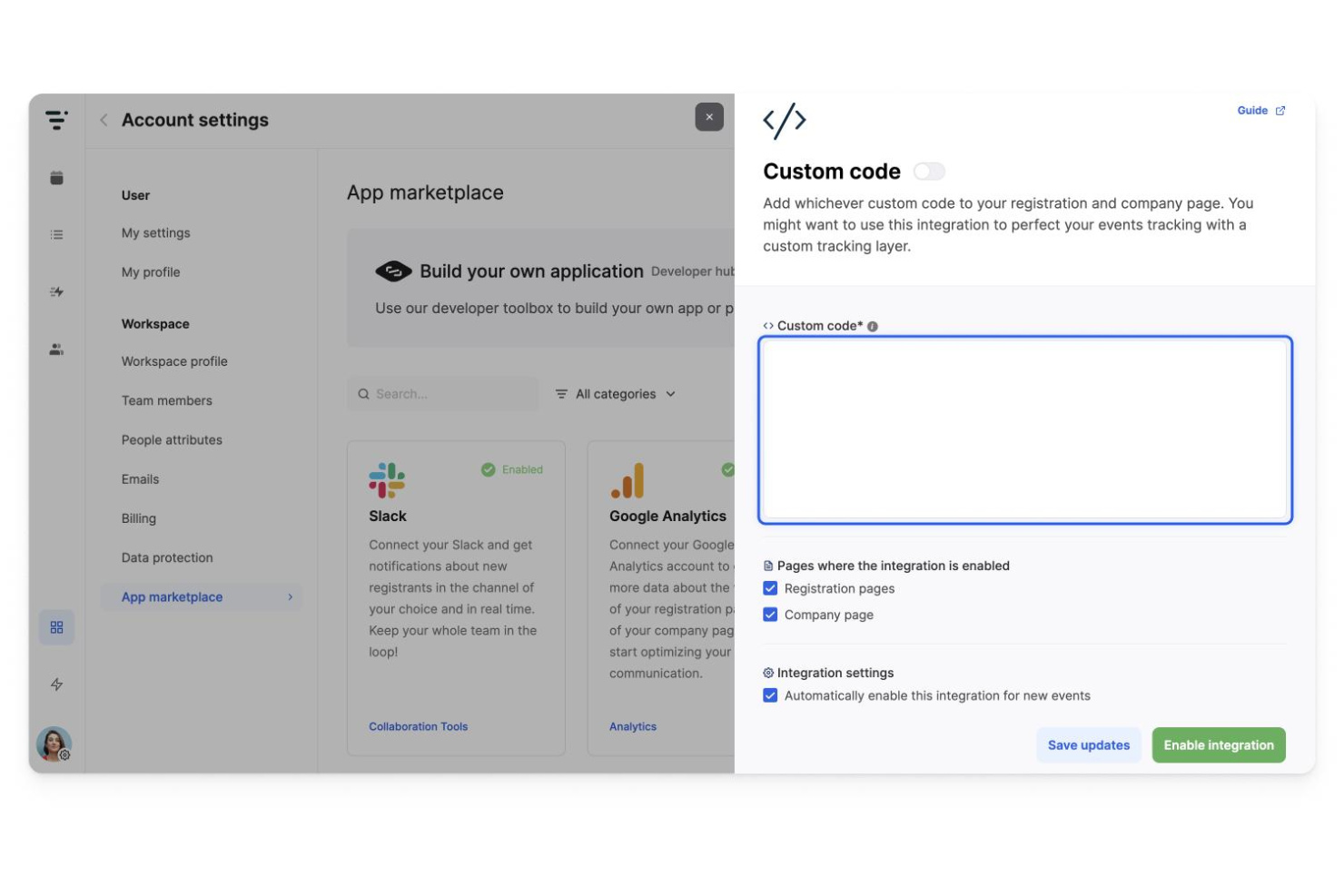Image resolution: width=1344 pixels, height=896 pixels.
Task: Toggle the Custom code integration switch
Action: [929, 171]
